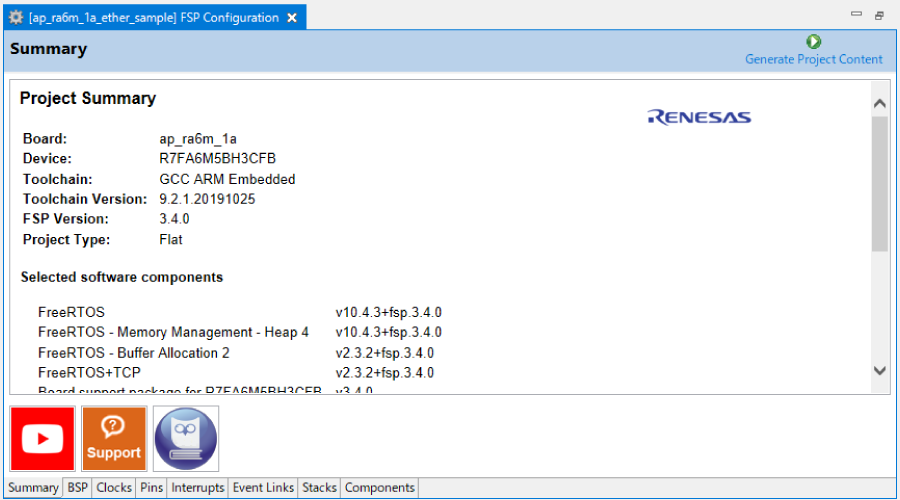Switch to the Components tab

click(x=379, y=487)
